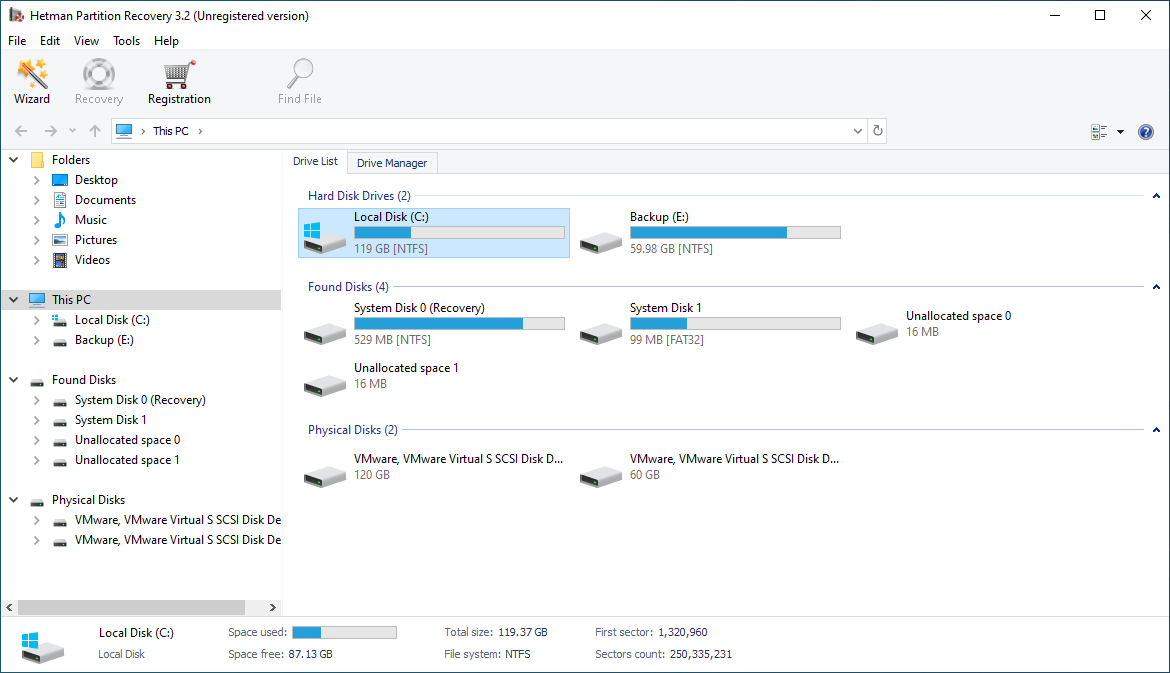1170x673 pixels.
Task: Open the View menu
Action: pyautogui.click(x=86, y=41)
